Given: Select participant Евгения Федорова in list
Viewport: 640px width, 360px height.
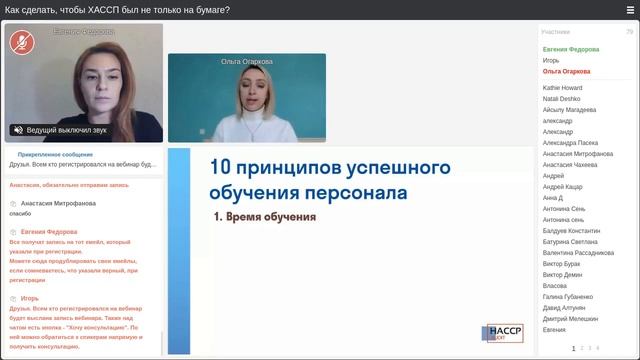Looking at the screenshot, I should (571, 49).
